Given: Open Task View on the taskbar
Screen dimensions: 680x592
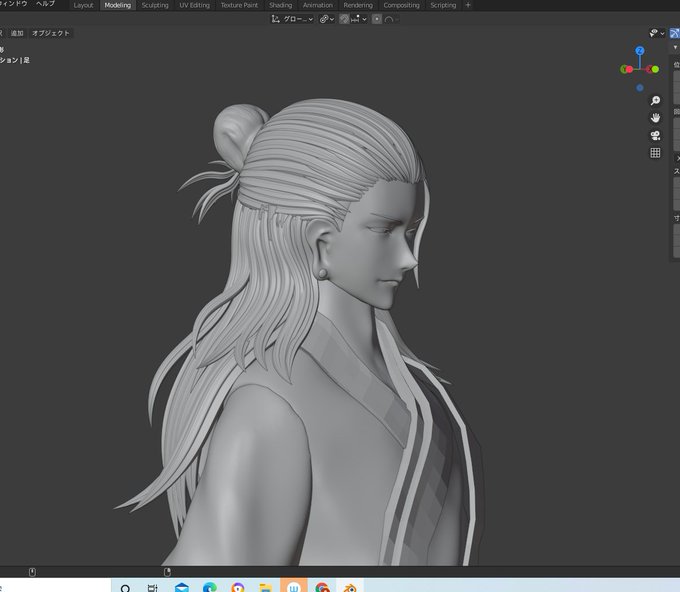Looking at the screenshot, I should coord(153,588).
